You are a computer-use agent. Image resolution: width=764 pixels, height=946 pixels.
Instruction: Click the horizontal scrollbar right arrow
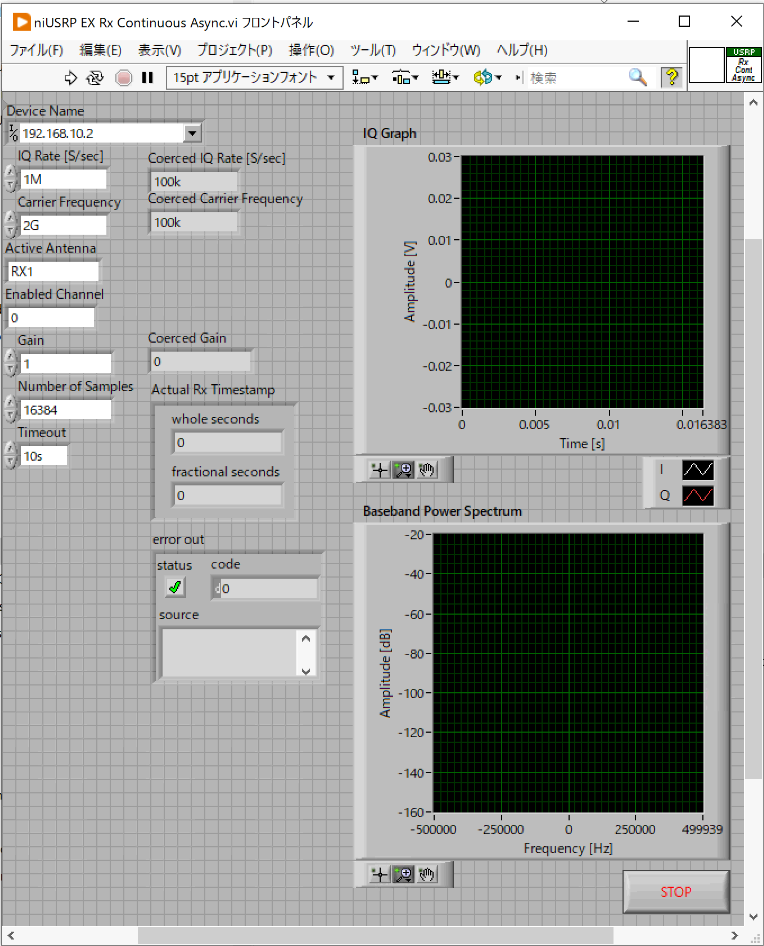click(x=734, y=936)
